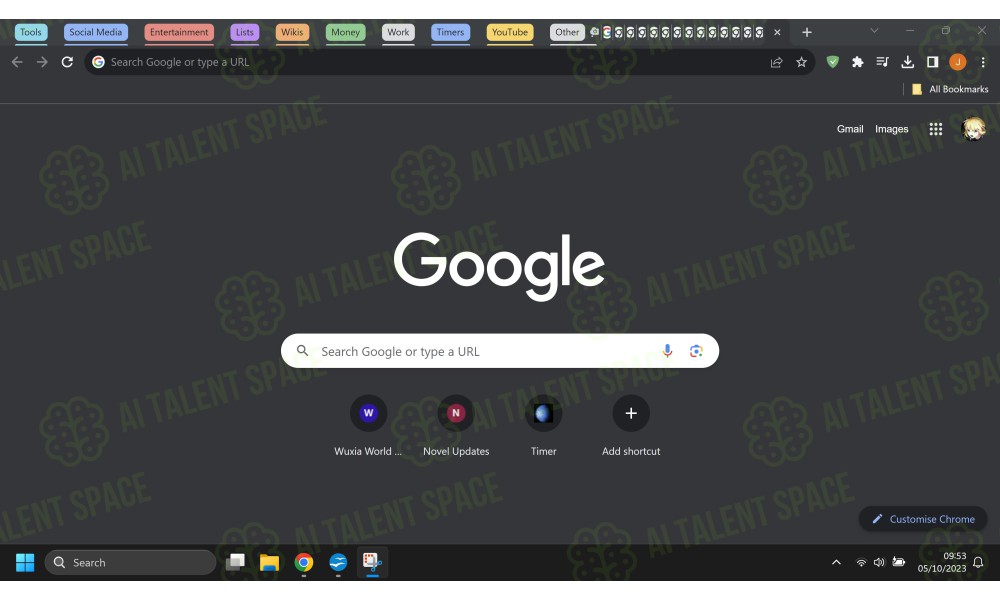1000x600 pixels.
Task: Open a new tab with plus button
Action: point(807,32)
